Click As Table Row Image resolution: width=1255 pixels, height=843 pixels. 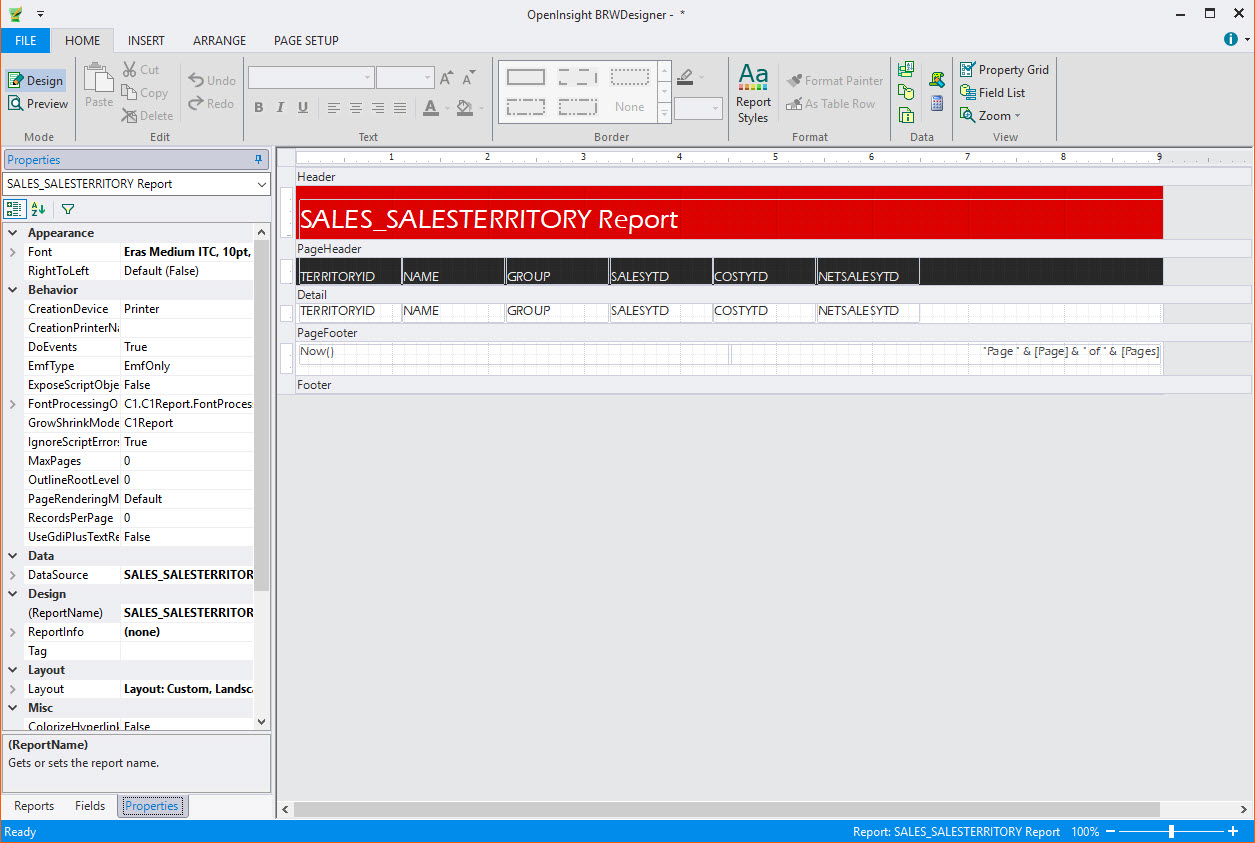[830, 104]
